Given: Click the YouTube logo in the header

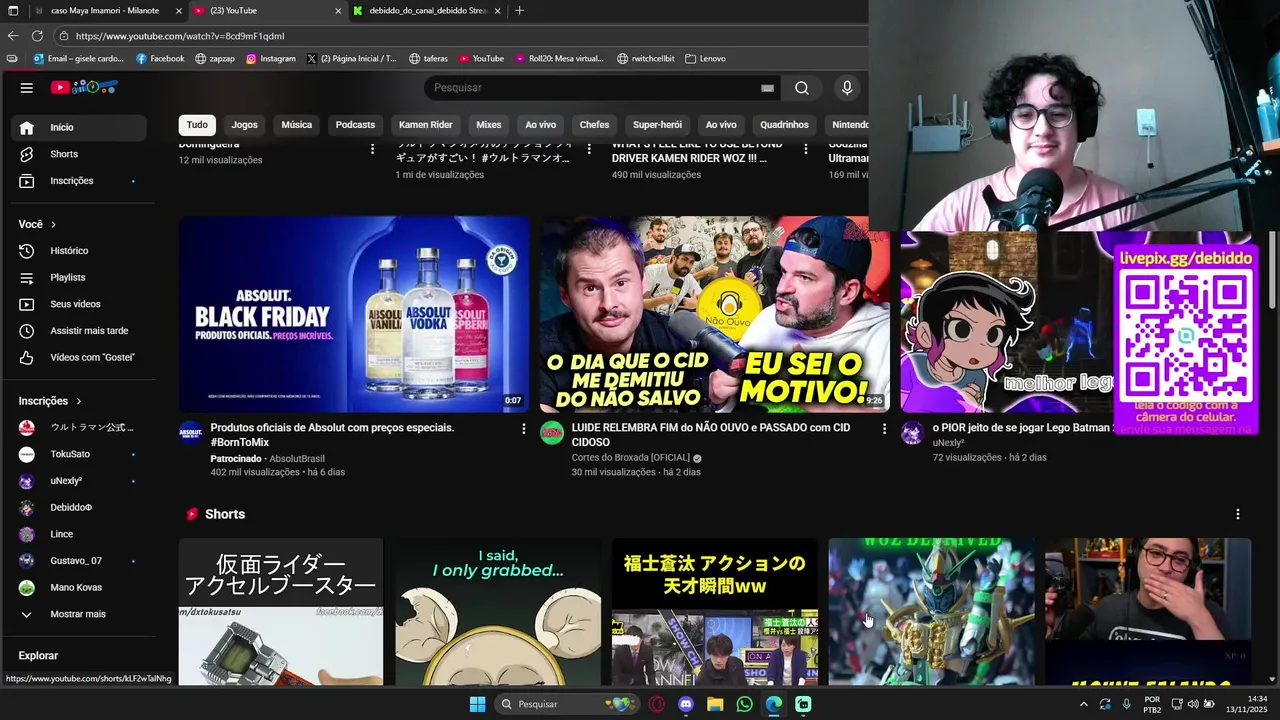Looking at the screenshot, I should click(84, 88).
